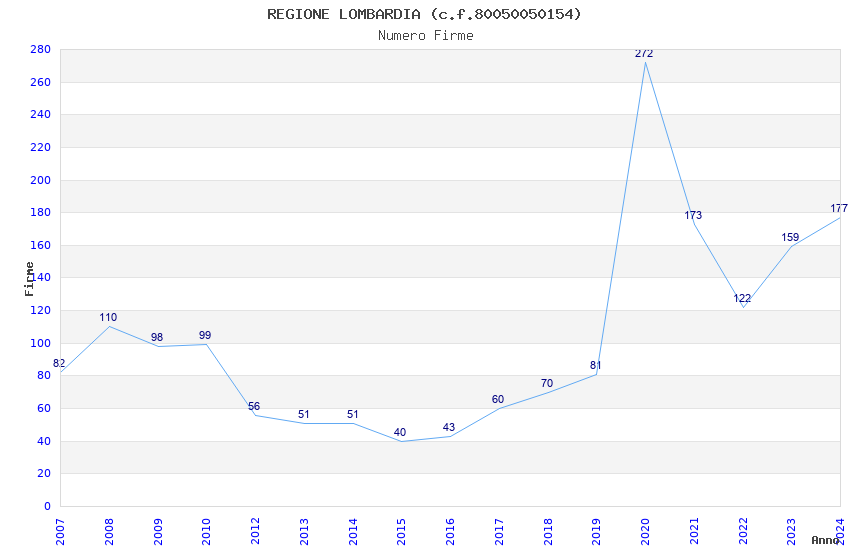Click the y-axis tick label 260
This screenshot has width=850, height=550.
tap(41, 82)
